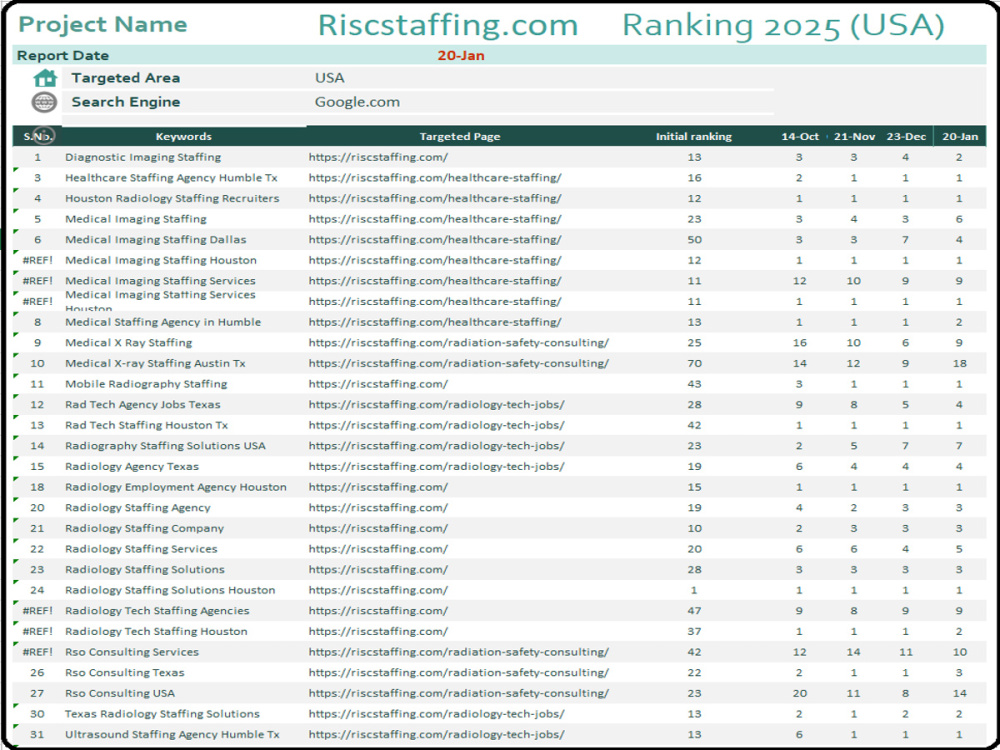The image size is (1000, 750).
Task: Open the URL for Houston Radiology Staffing Recruiters
Action: coord(435,198)
